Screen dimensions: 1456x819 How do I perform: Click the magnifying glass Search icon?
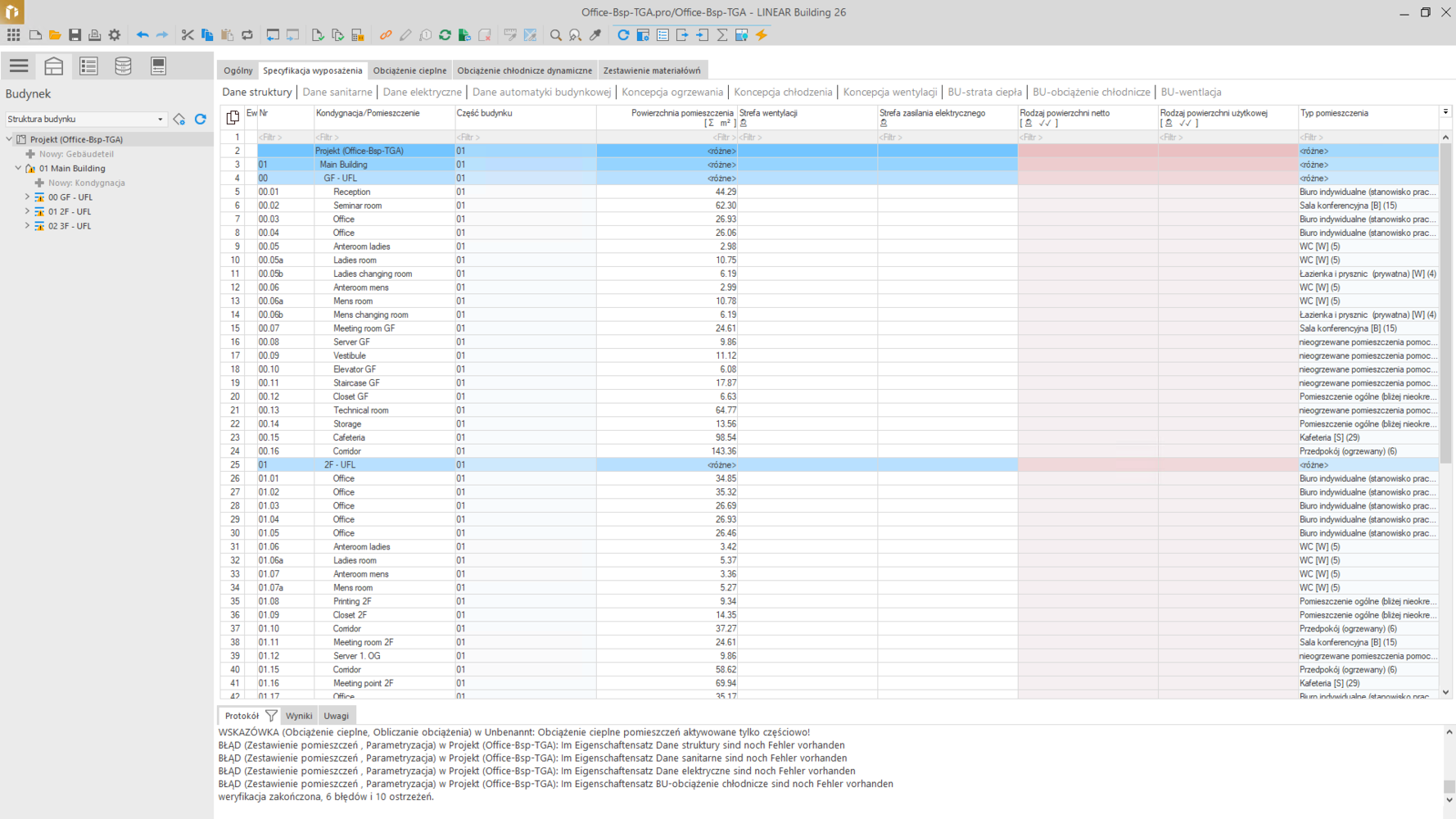coord(556,35)
